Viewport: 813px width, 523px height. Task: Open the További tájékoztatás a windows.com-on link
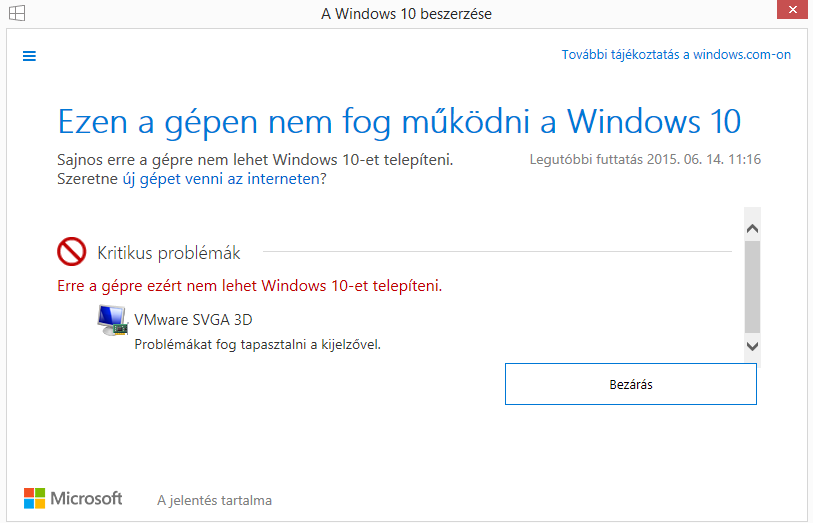pyautogui.click(x=676, y=55)
